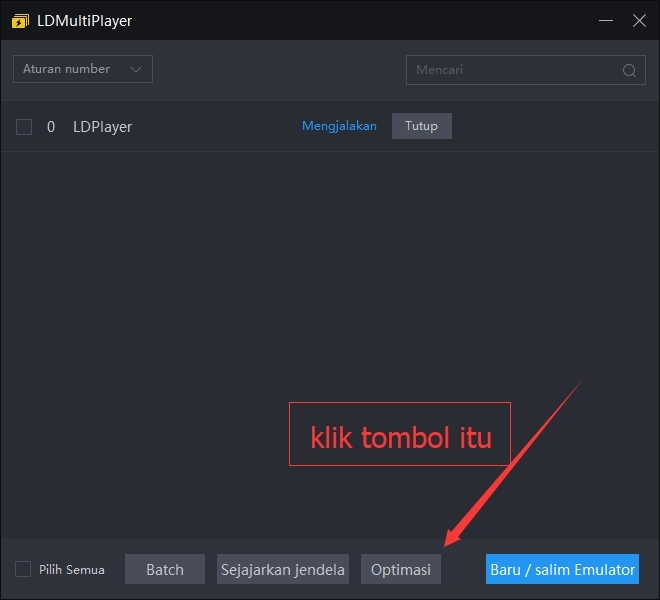Close the LDMultiPlayer window
This screenshot has width=660, height=600.
(639, 20)
